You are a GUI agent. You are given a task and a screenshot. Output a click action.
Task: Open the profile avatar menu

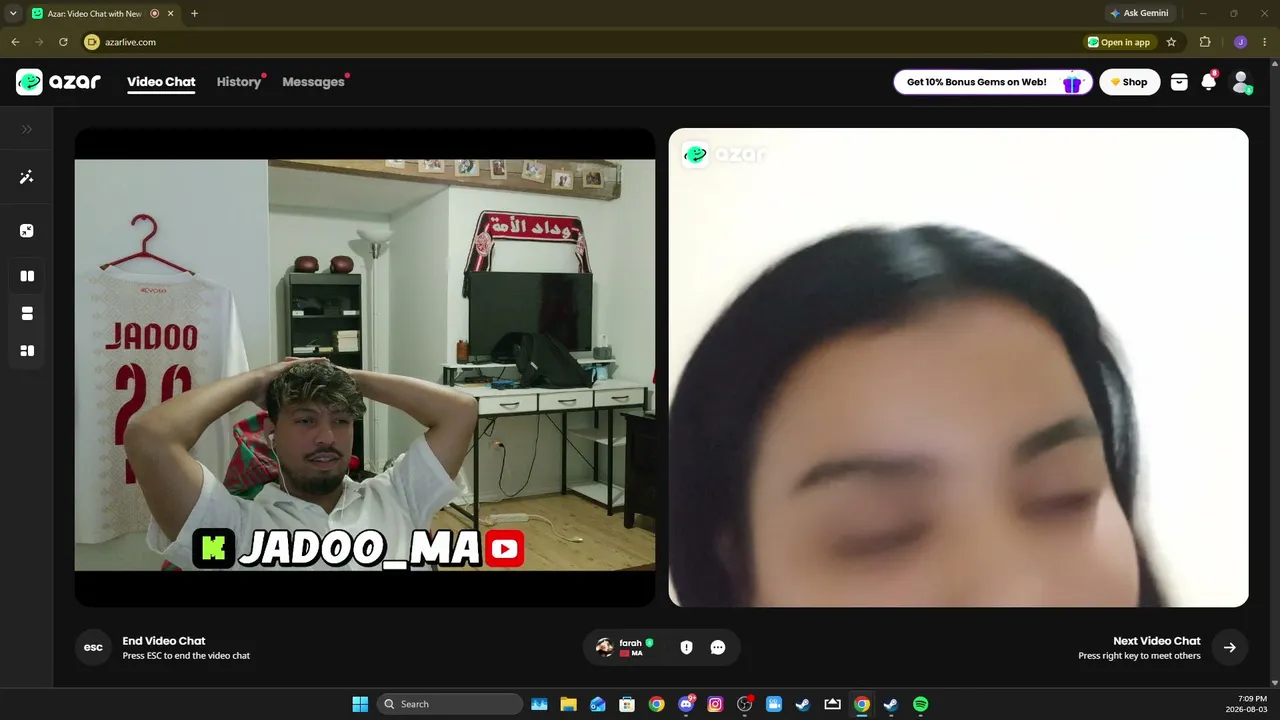click(x=1241, y=82)
